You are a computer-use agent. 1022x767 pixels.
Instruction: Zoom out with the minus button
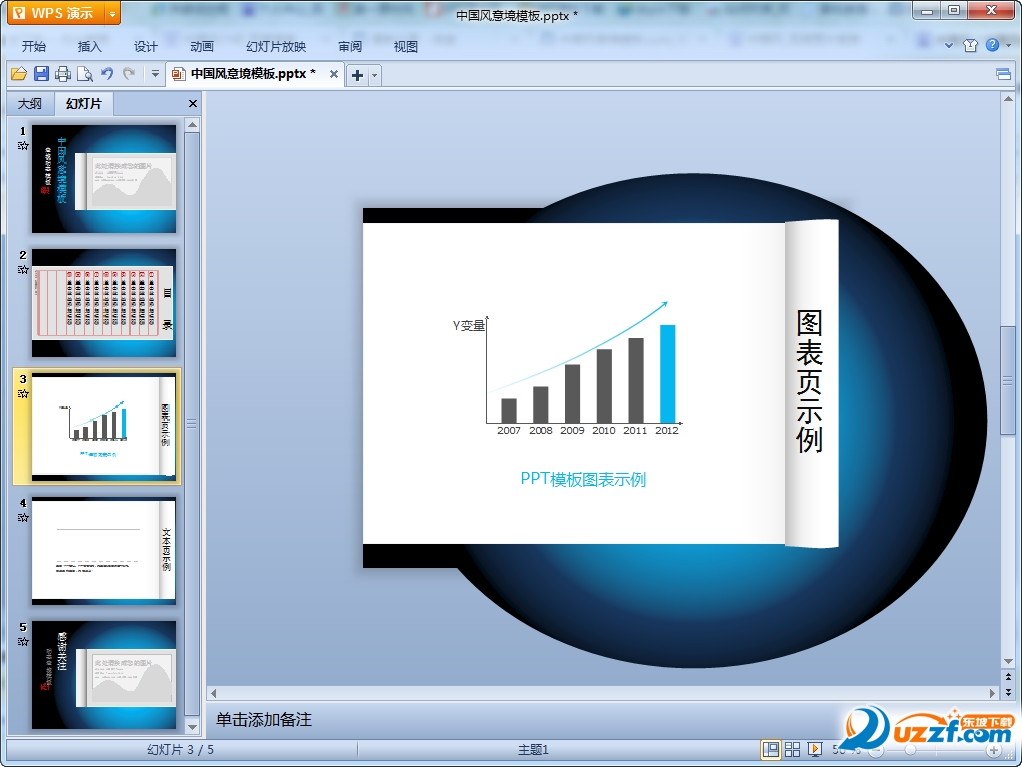[877, 750]
